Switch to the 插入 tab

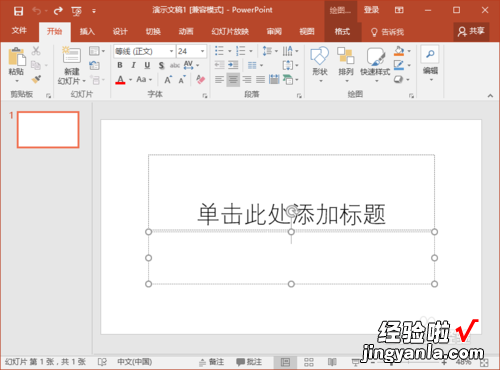(x=87, y=32)
